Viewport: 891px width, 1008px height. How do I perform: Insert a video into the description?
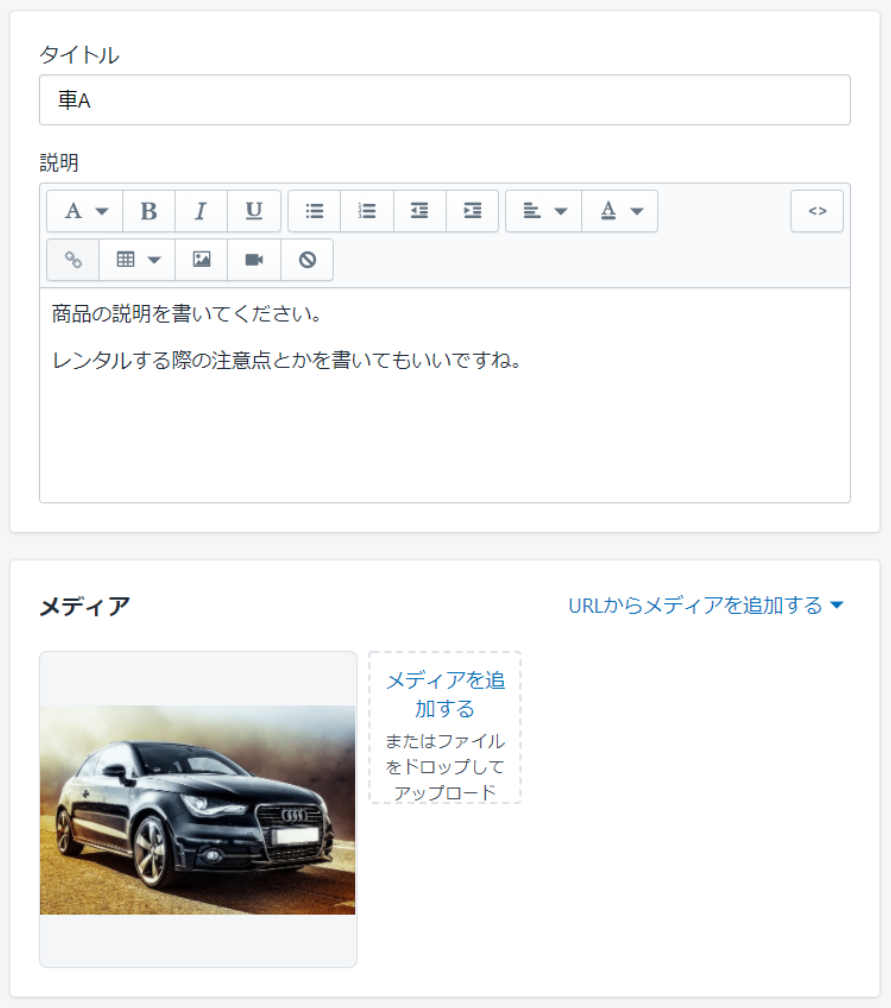[x=254, y=260]
